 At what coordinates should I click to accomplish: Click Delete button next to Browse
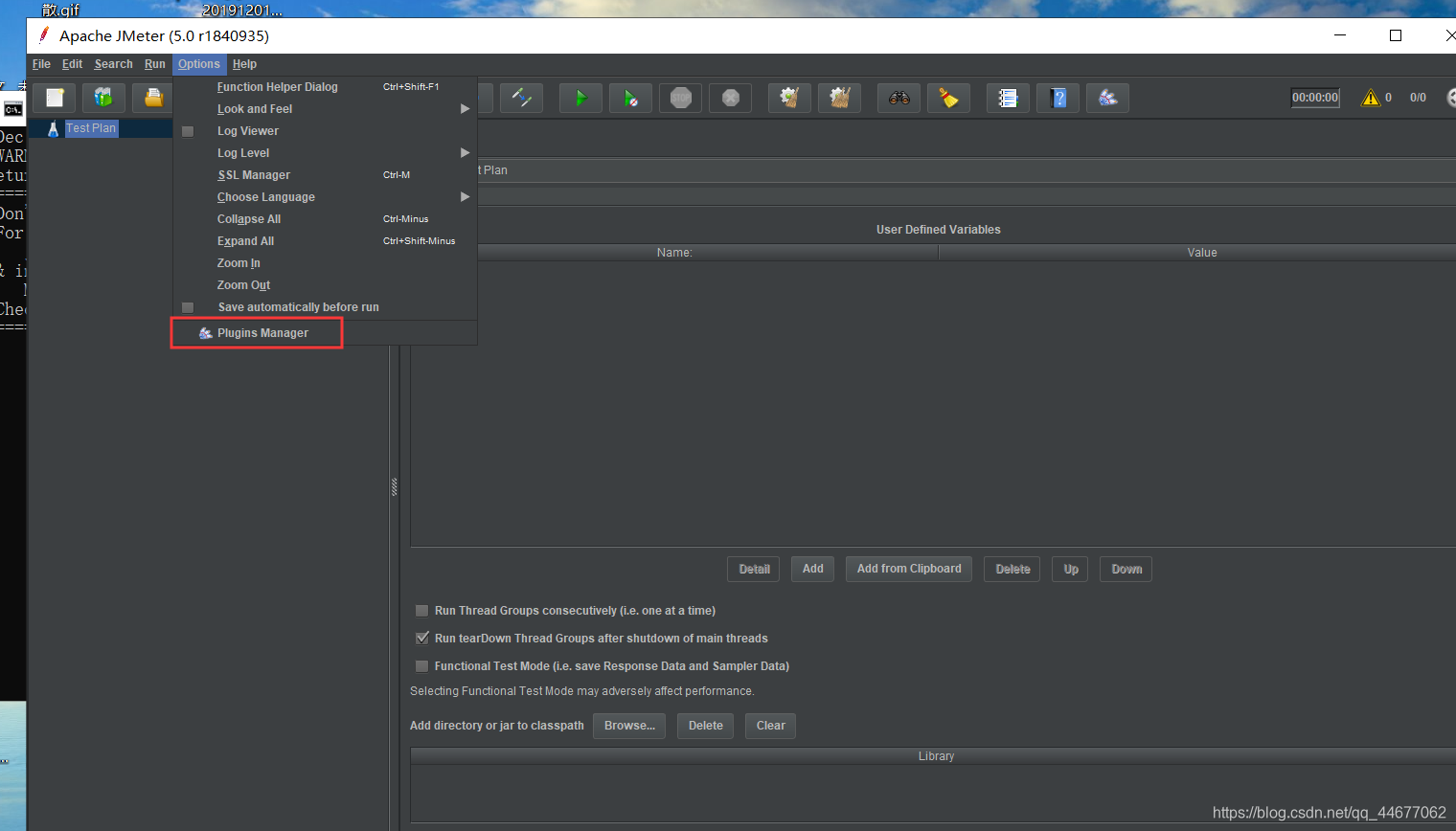[x=705, y=726]
